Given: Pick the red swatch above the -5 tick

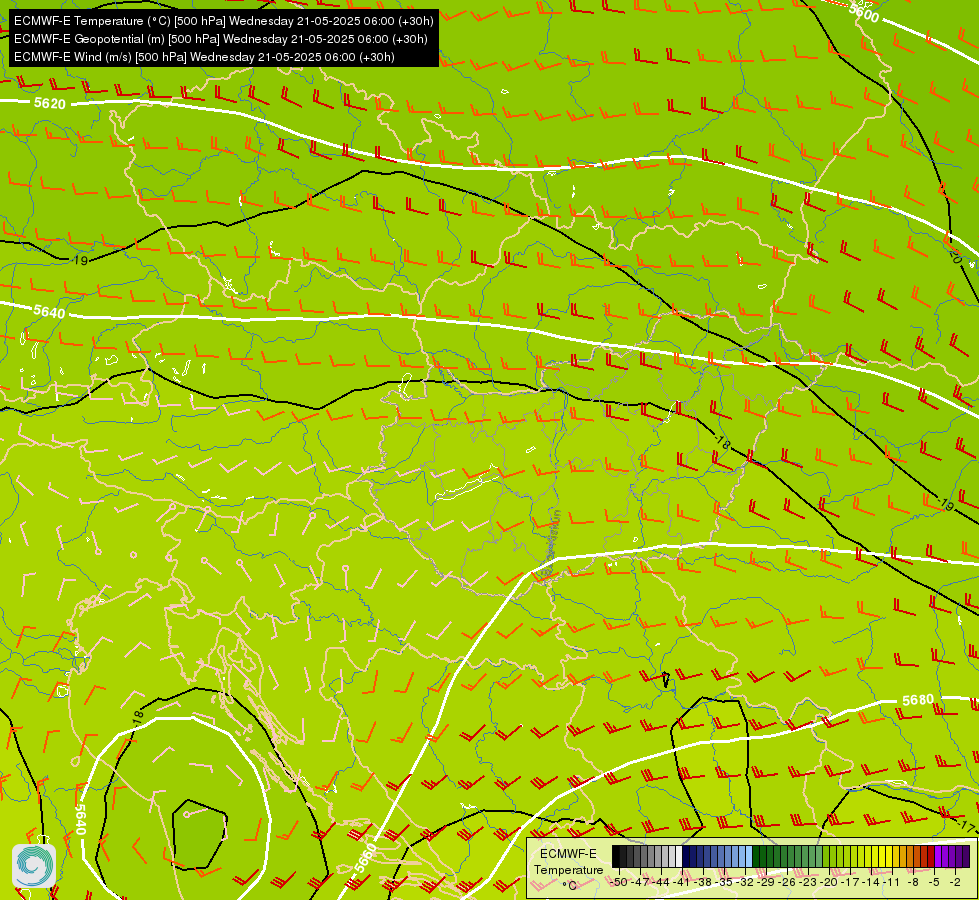Looking at the screenshot, I should pyautogui.click(x=931, y=856).
